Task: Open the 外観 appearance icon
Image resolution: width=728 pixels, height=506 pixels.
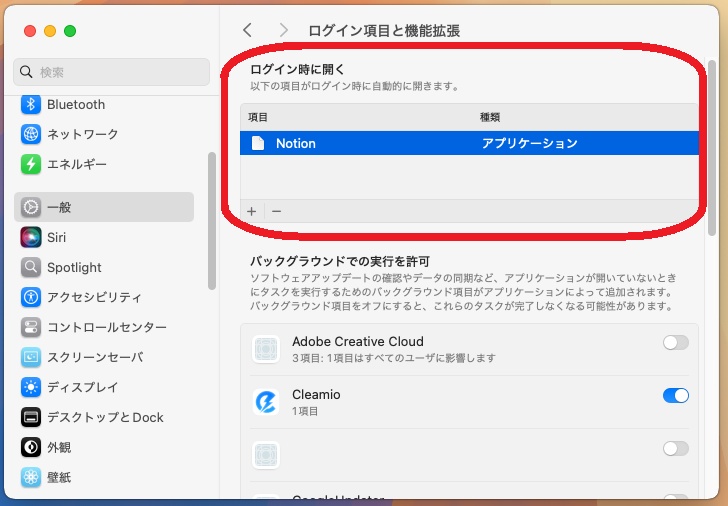Action: pos(31,447)
